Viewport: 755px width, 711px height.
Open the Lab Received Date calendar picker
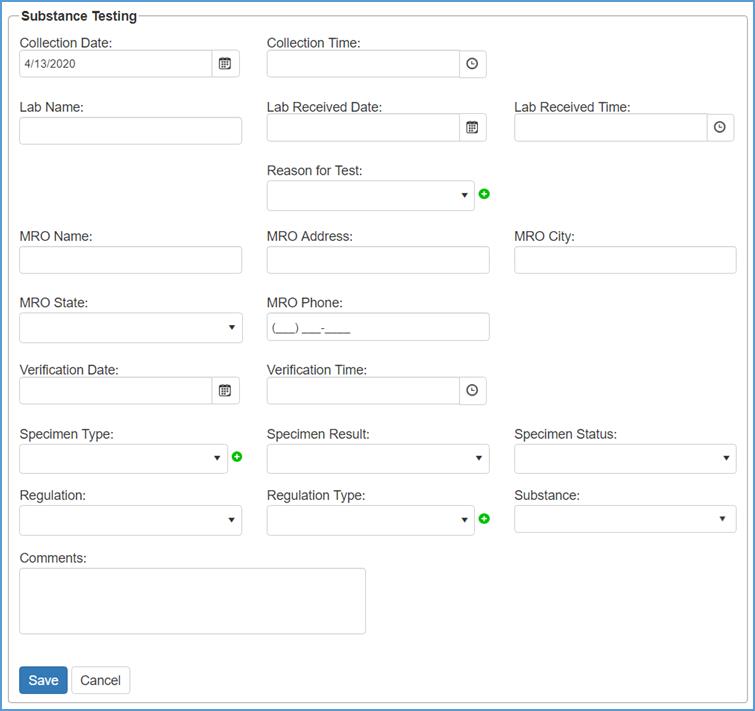pos(472,128)
